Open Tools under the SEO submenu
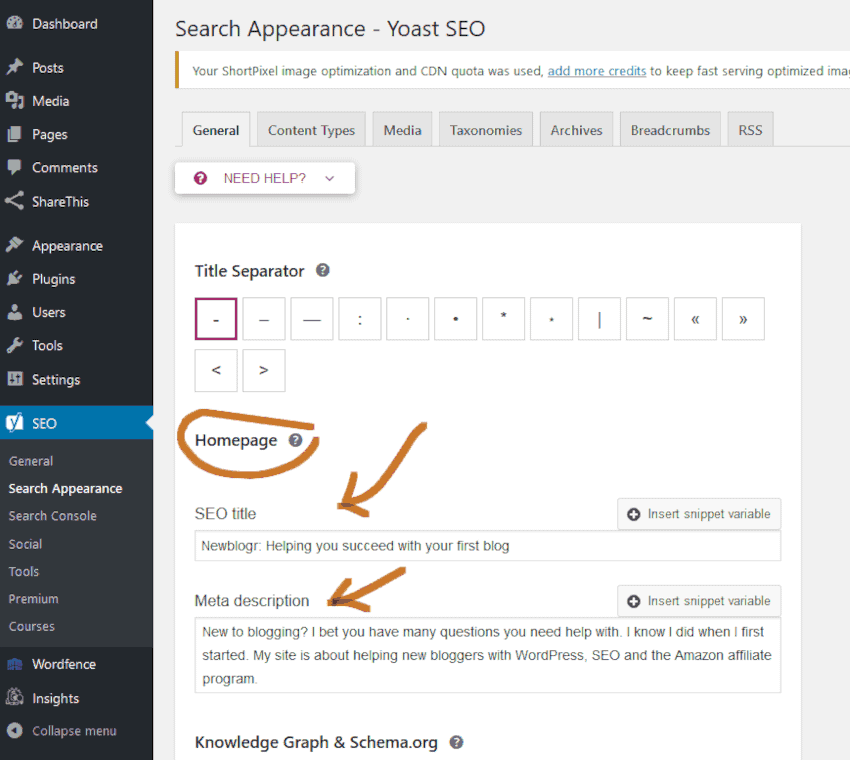Screen dimensions: 850x760 (x=24, y=571)
